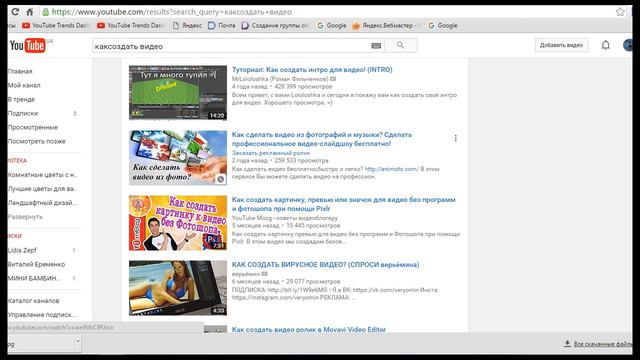Click the bookmark star icon in address bar

point(620,12)
